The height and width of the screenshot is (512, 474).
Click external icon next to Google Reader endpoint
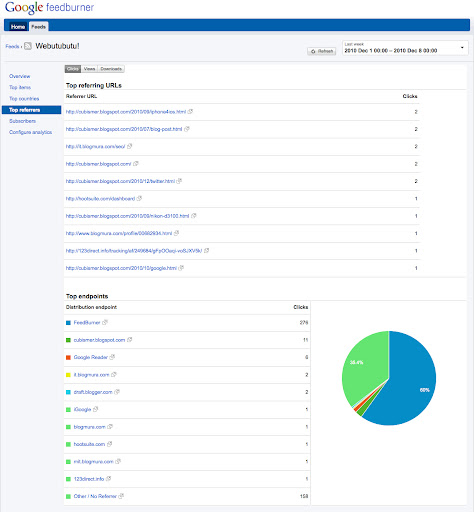(x=112, y=357)
